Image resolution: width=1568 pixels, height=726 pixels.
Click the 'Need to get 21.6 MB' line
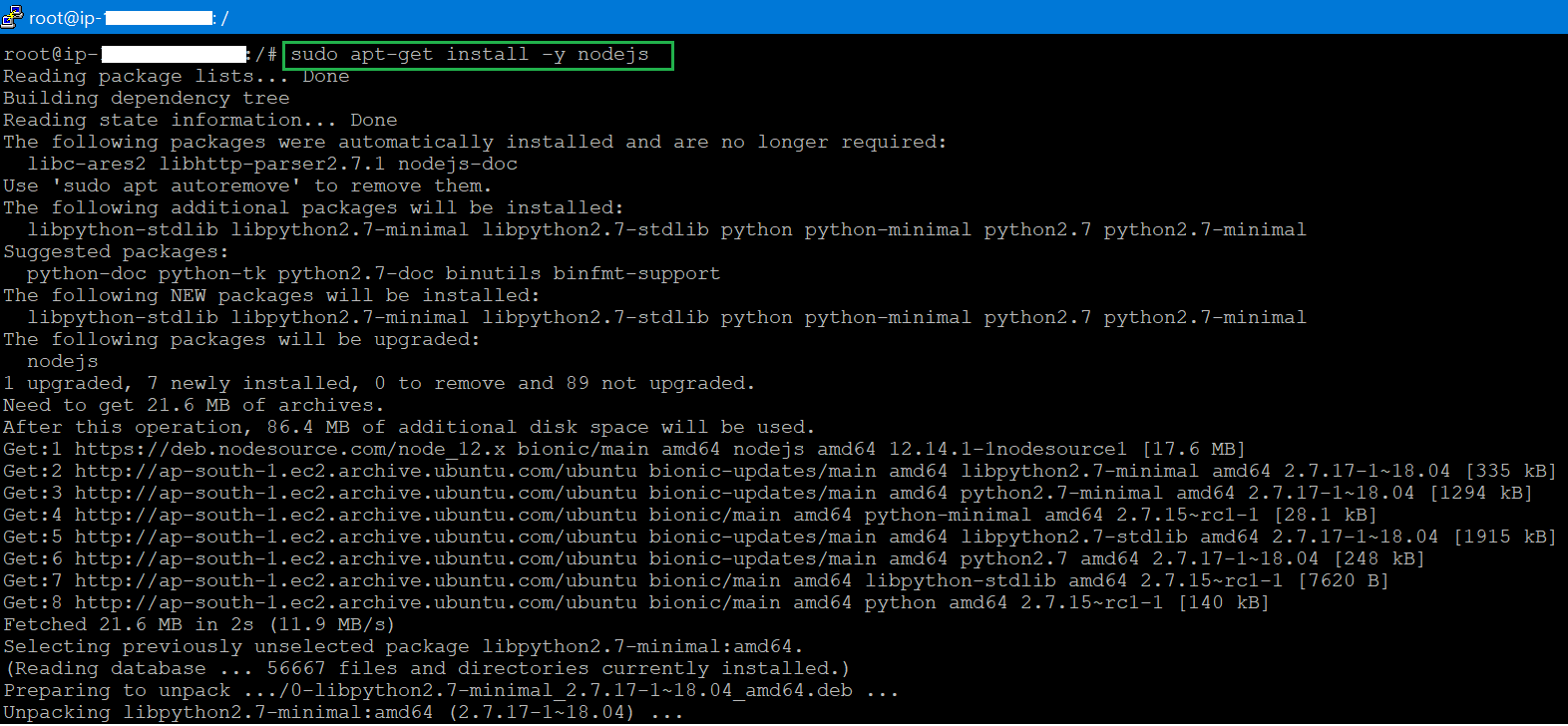coord(194,406)
